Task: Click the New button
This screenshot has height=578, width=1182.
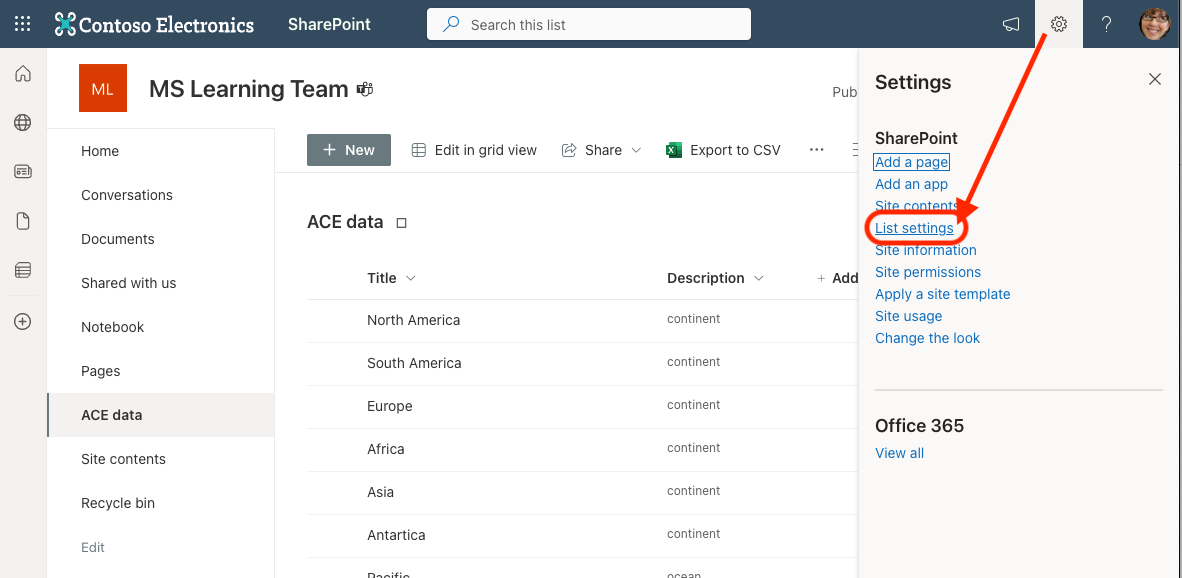Action: pyautogui.click(x=349, y=150)
